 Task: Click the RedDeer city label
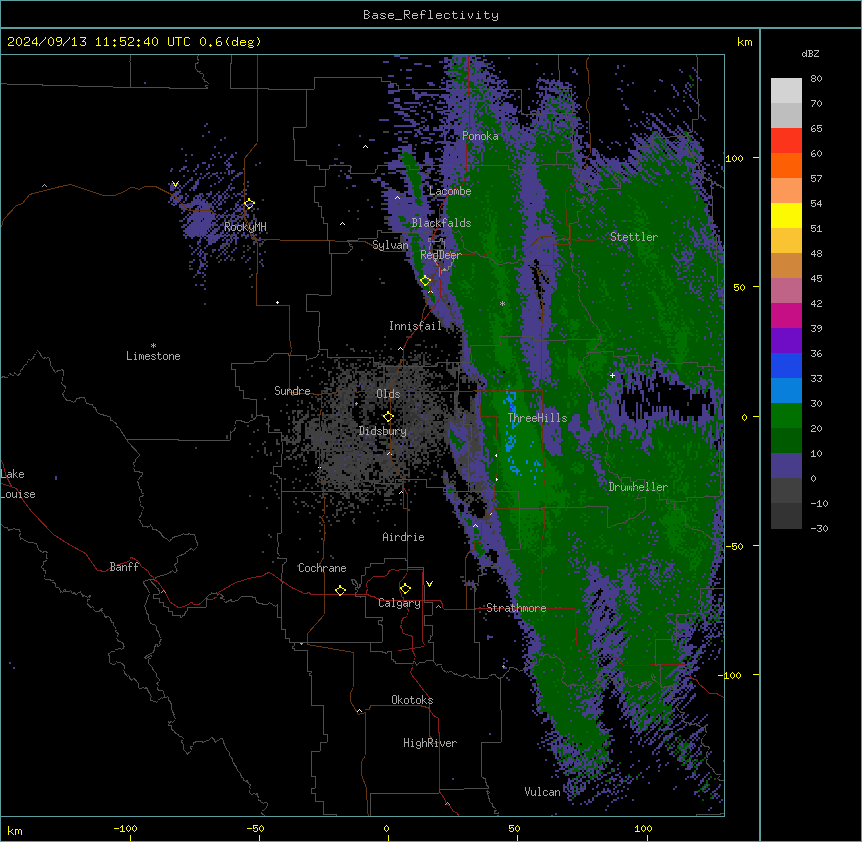click(x=441, y=255)
